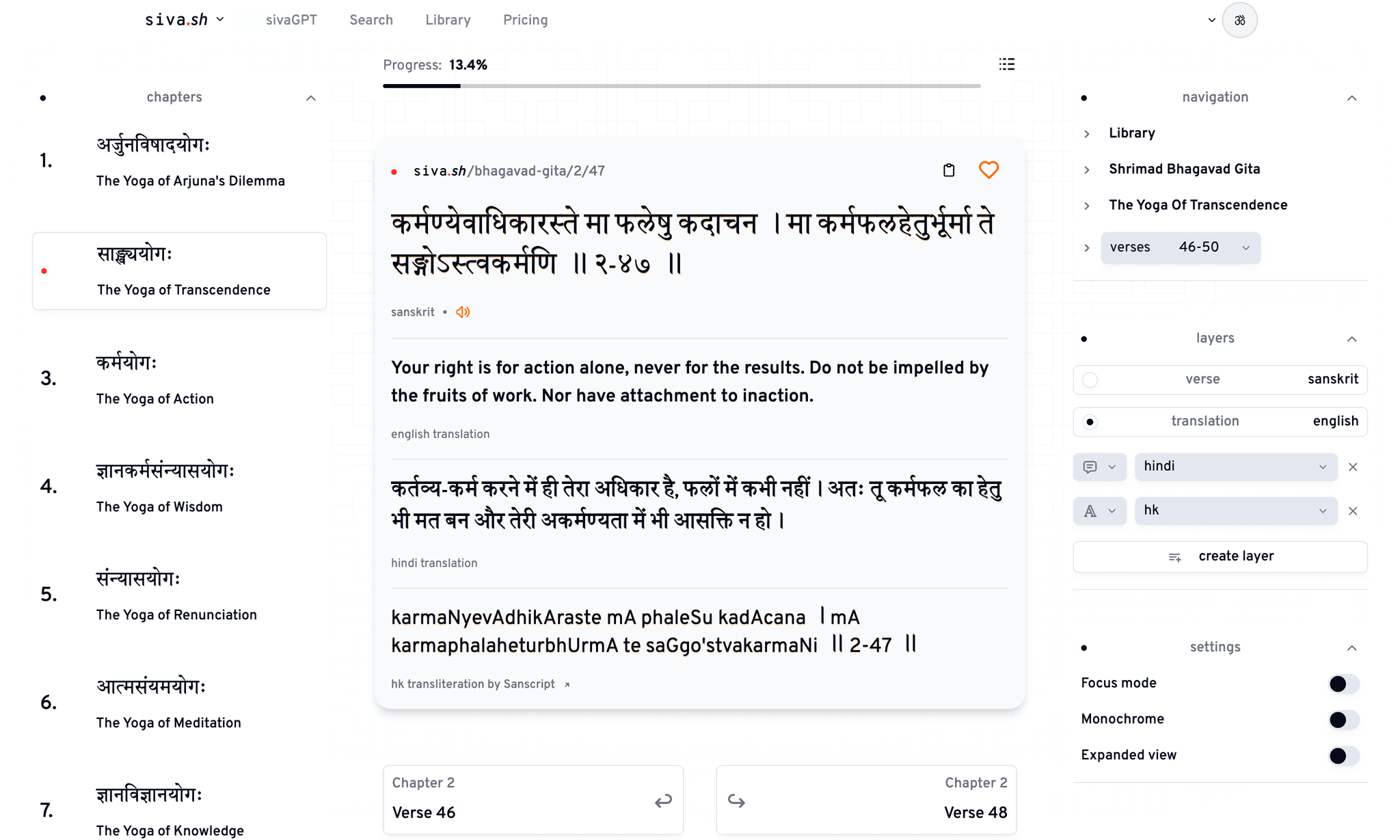
Task: Open the Sanscript external link arrow
Action: click(567, 685)
